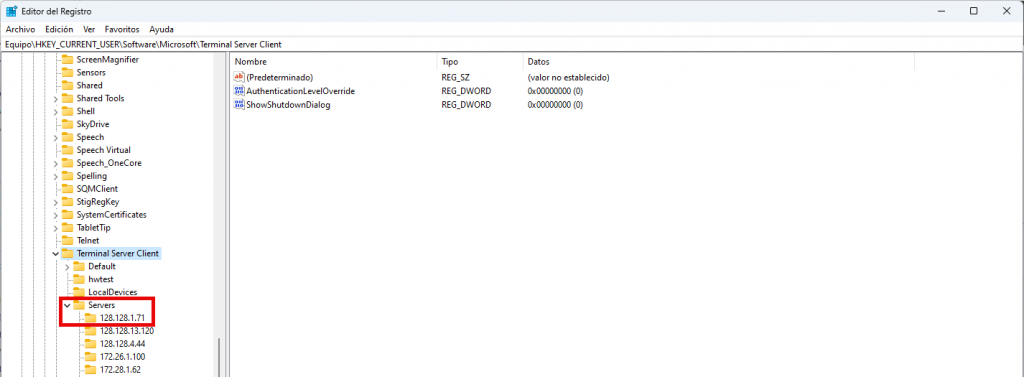The image size is (1024, 377).
Task: Click the registry path address bar
Action: coord(512,44)
